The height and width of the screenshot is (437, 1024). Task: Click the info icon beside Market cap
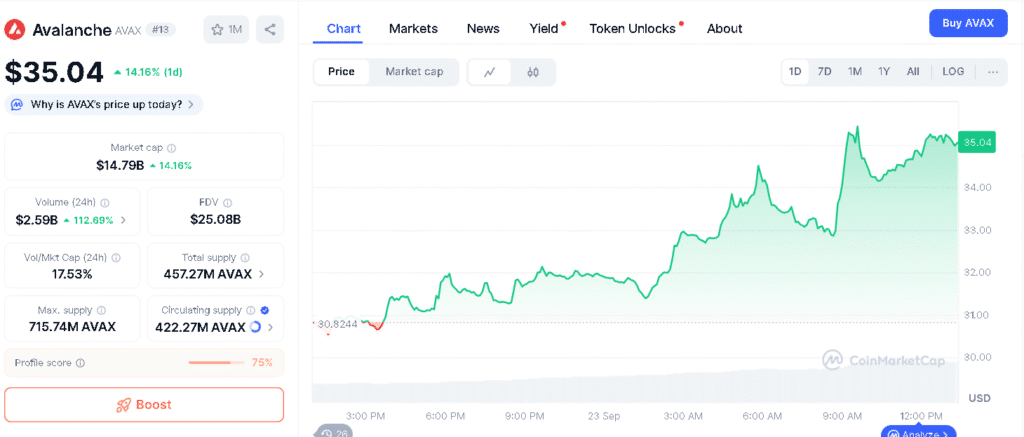[x=172, y=148]
